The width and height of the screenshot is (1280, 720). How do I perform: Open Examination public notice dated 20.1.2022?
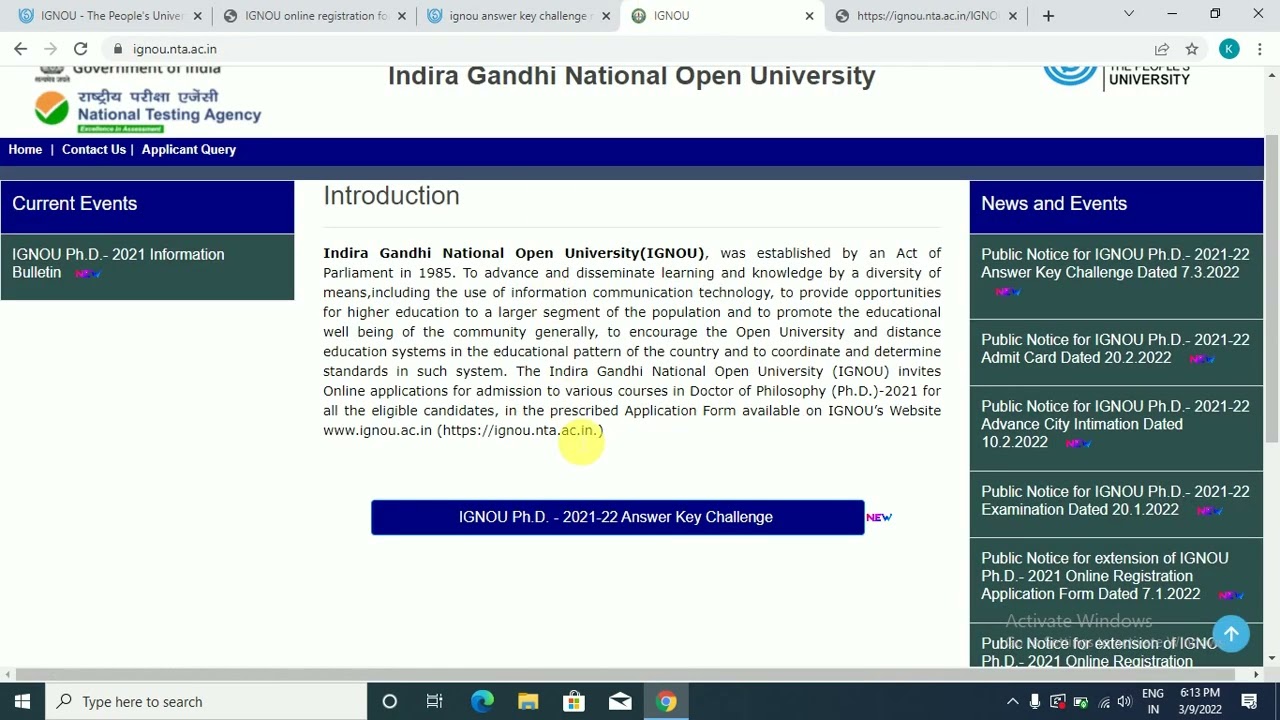[x=1115, y=500]
